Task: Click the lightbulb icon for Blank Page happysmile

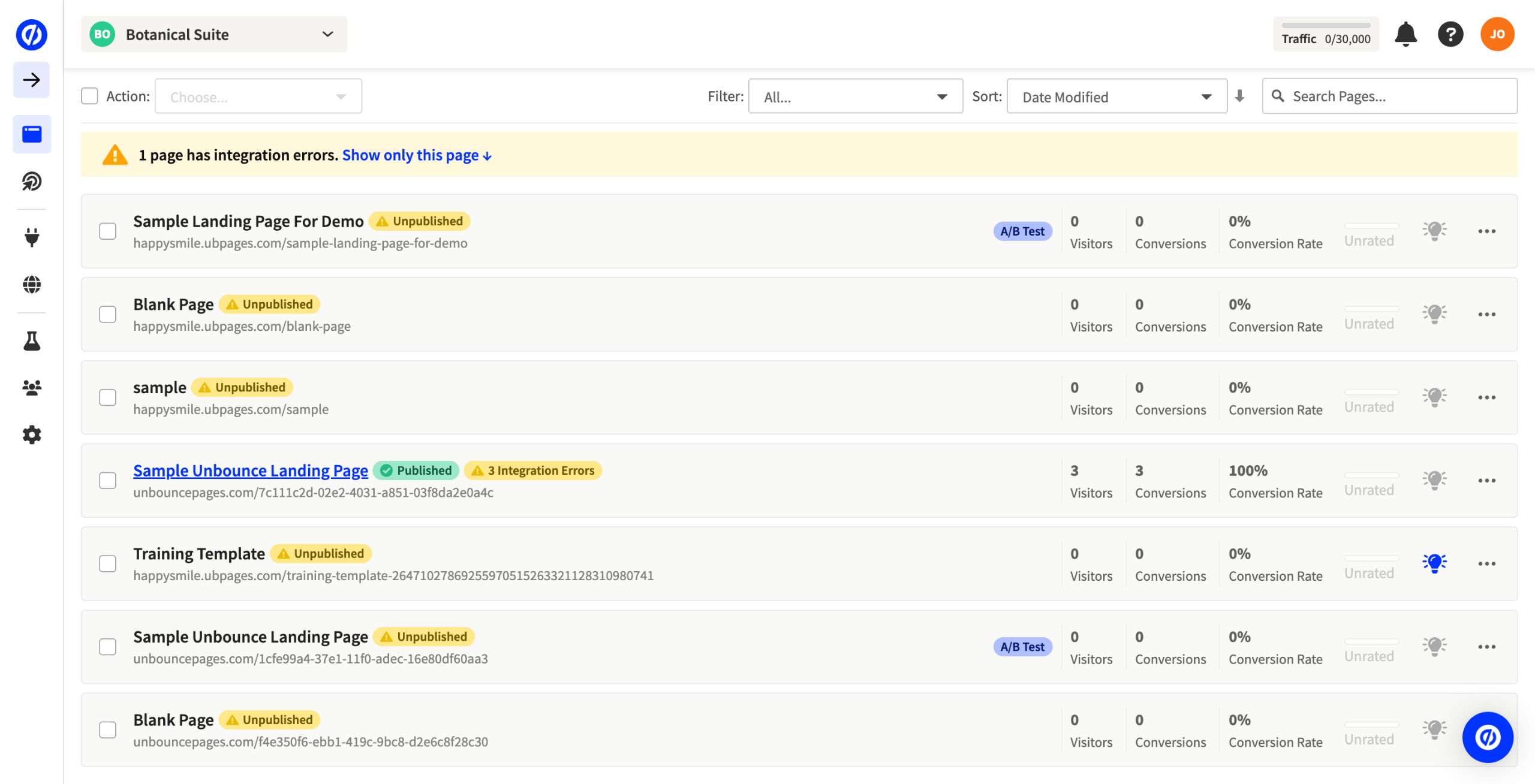Action: (1434, 314)
